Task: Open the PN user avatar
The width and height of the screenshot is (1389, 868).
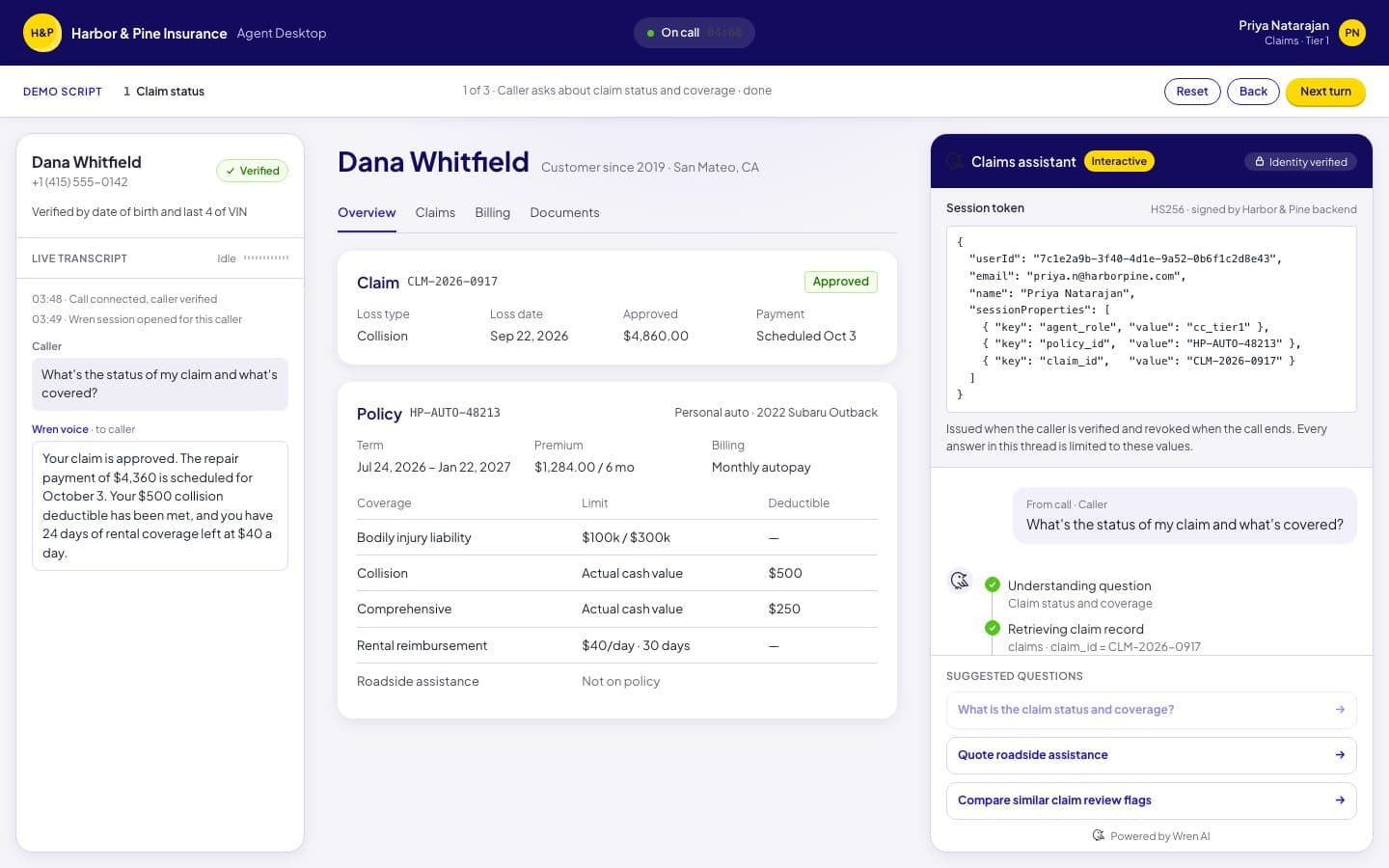Action: tap(1352, 33)
